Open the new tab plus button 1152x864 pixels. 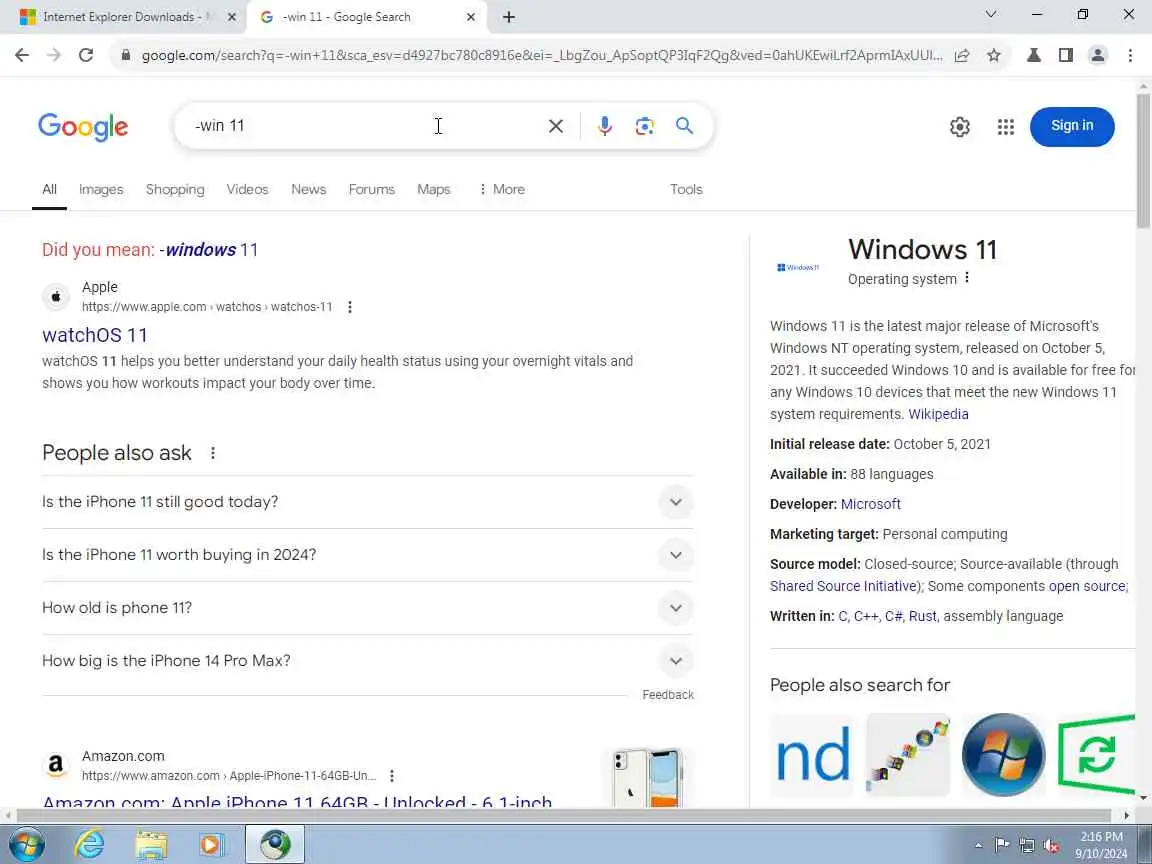click(508, 17)
